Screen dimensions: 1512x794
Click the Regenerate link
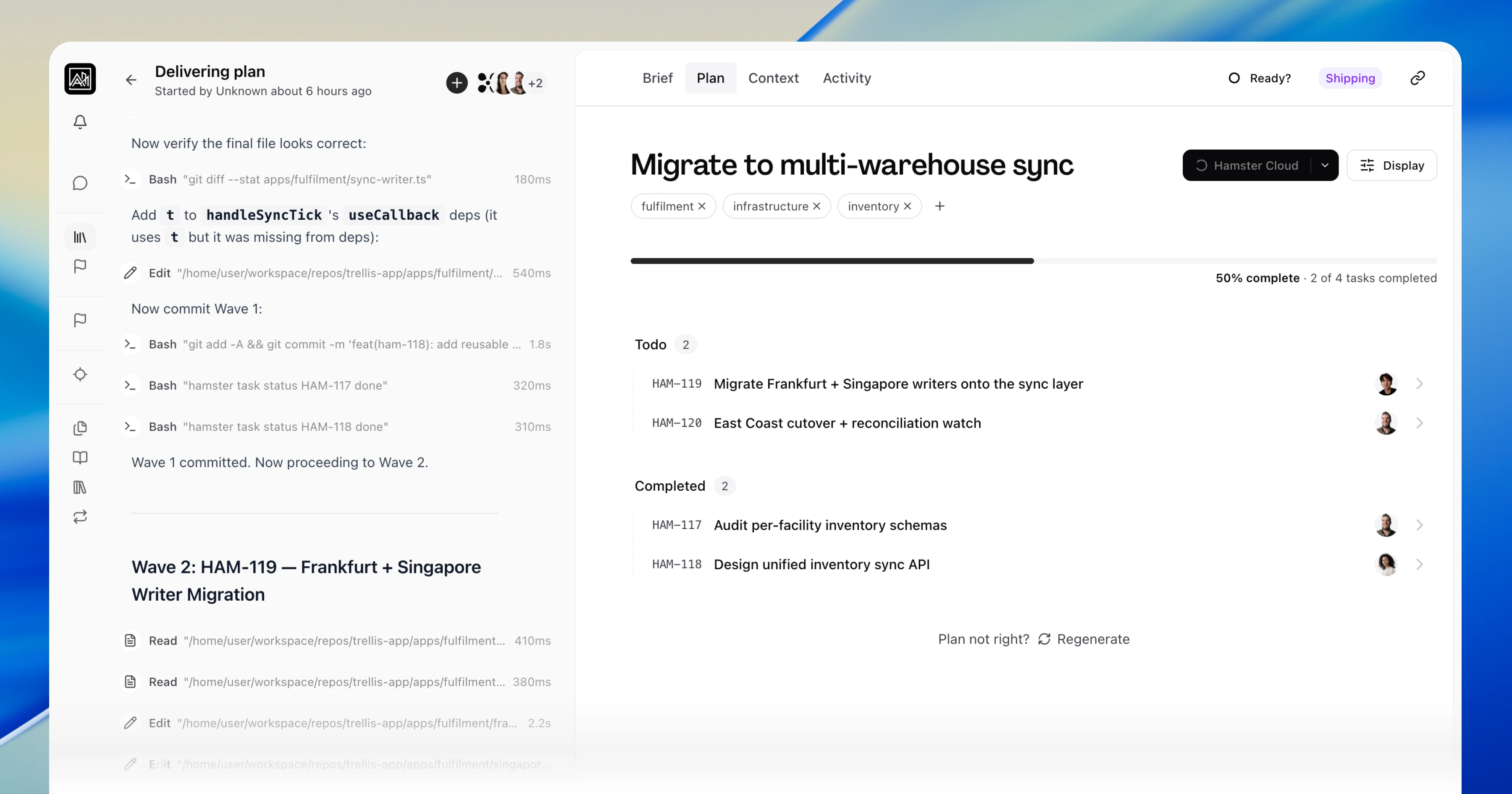1093,639
